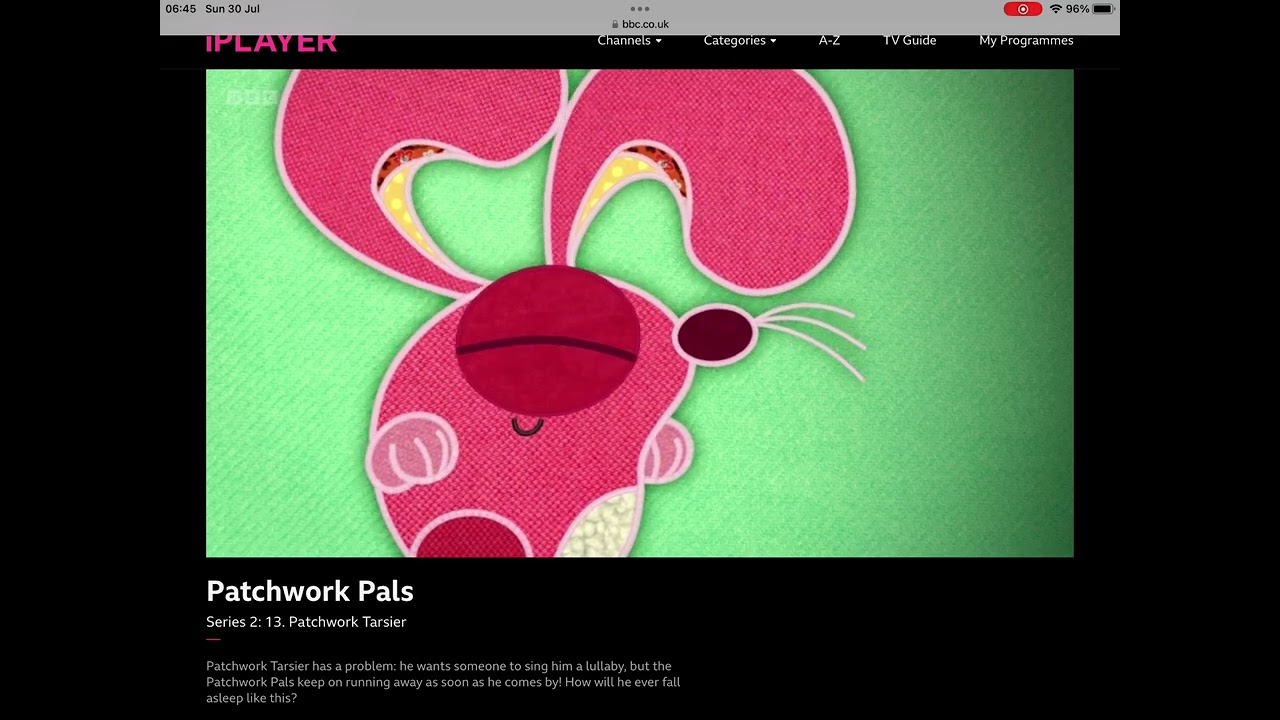Tap the Wi-Fi status icon

pyautogui.click(x=1055, y=9)
